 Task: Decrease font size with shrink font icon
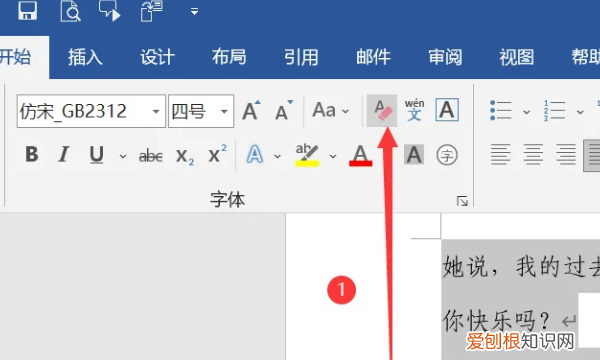pyautogui.click(x=284, y=111)
